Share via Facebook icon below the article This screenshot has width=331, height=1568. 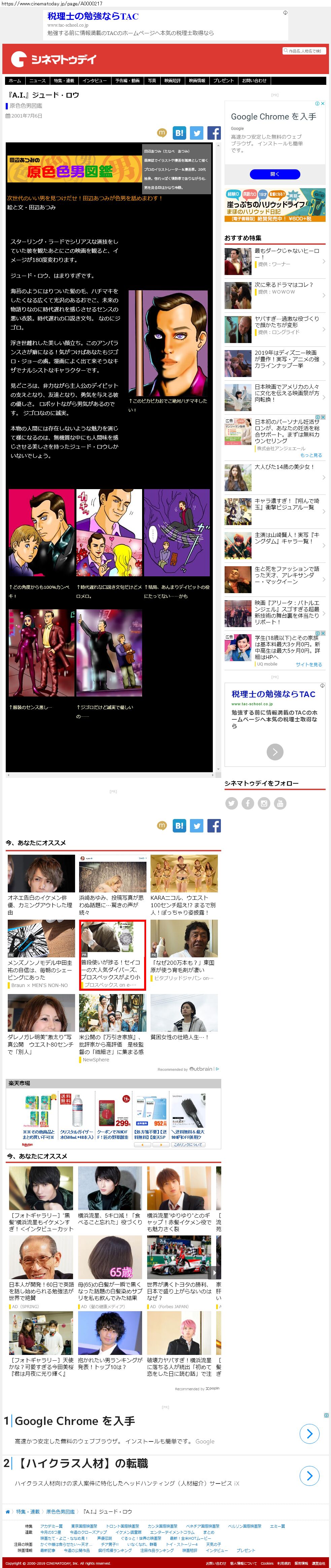pos(213,825)
